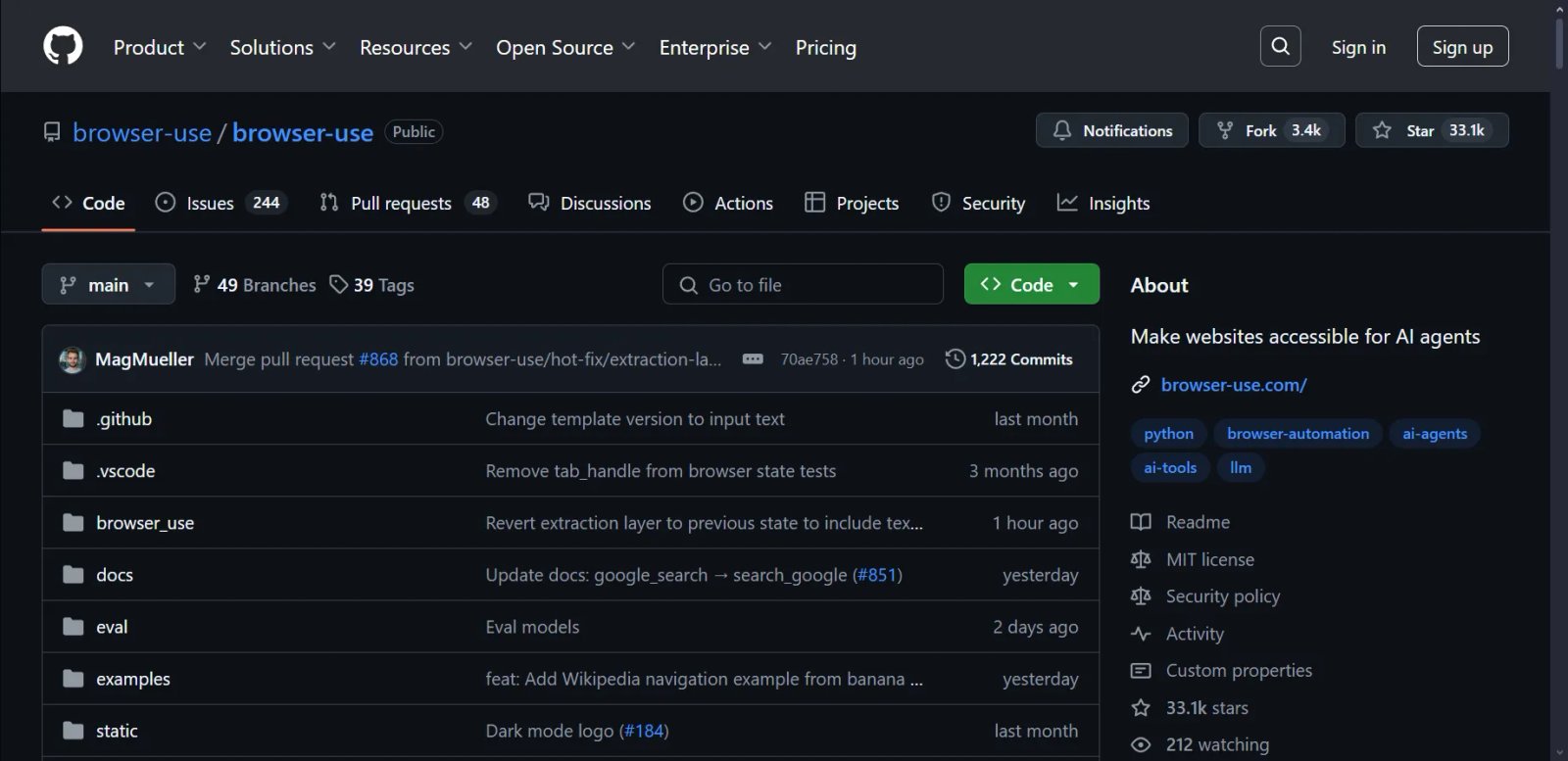Image resolution: width=1568 pixels, height=761 pixels.
Task: Click the Sign in link
Action: 1358,47
